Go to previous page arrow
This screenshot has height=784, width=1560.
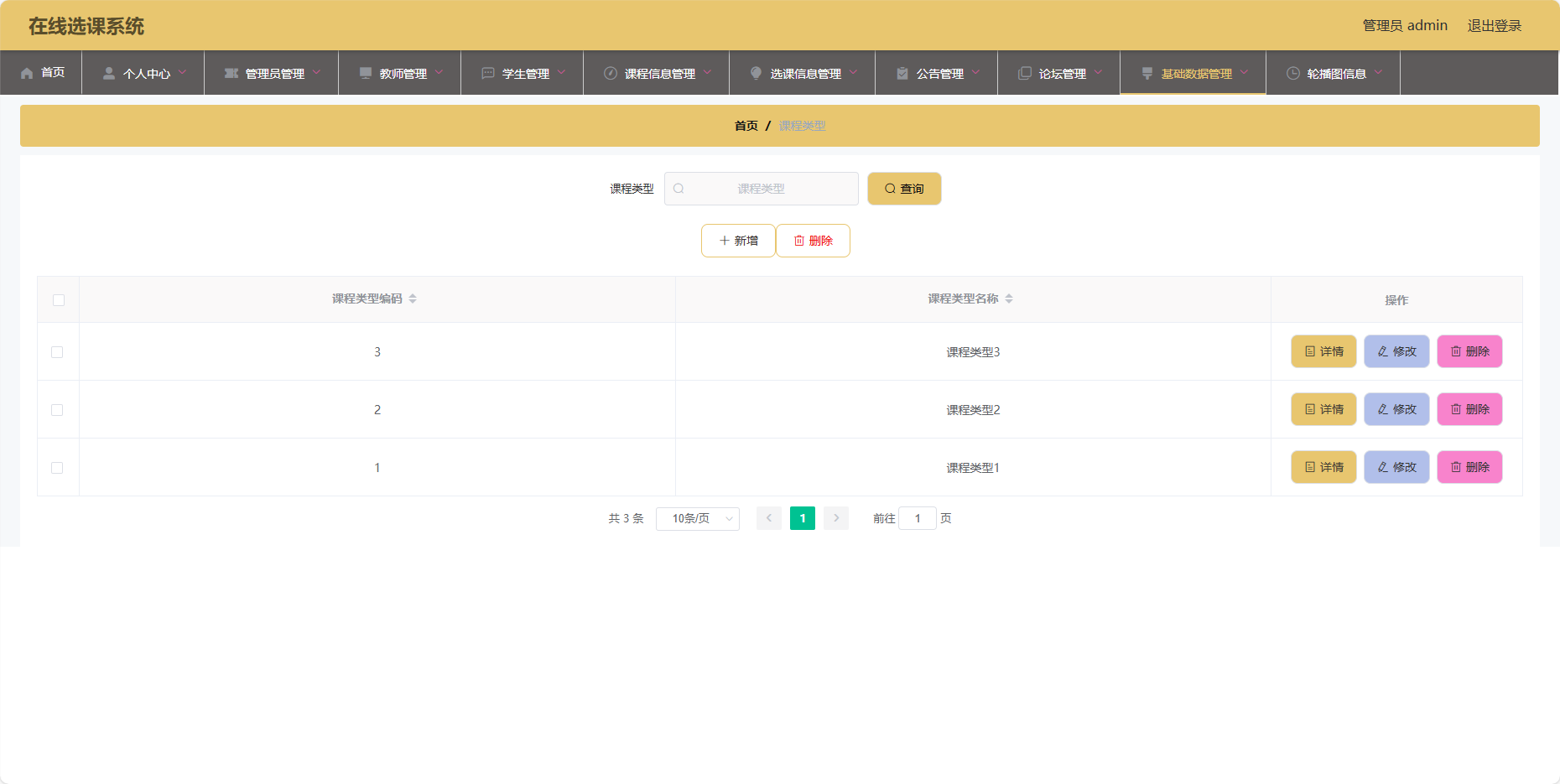coord(769,518)
